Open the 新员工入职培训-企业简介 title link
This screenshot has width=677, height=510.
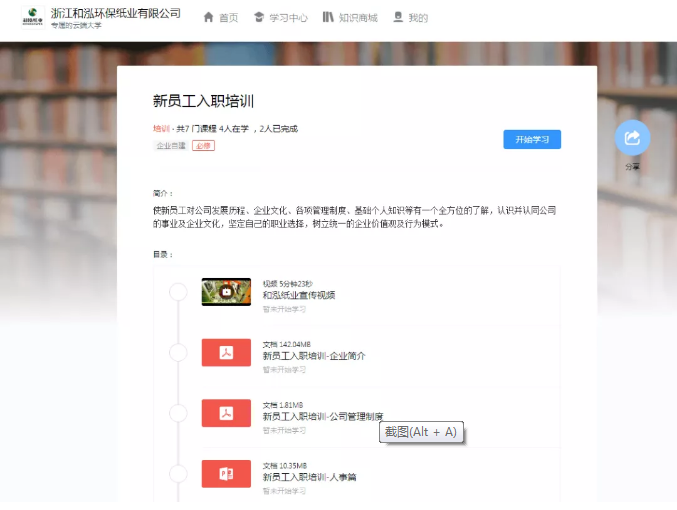point(314,356)
